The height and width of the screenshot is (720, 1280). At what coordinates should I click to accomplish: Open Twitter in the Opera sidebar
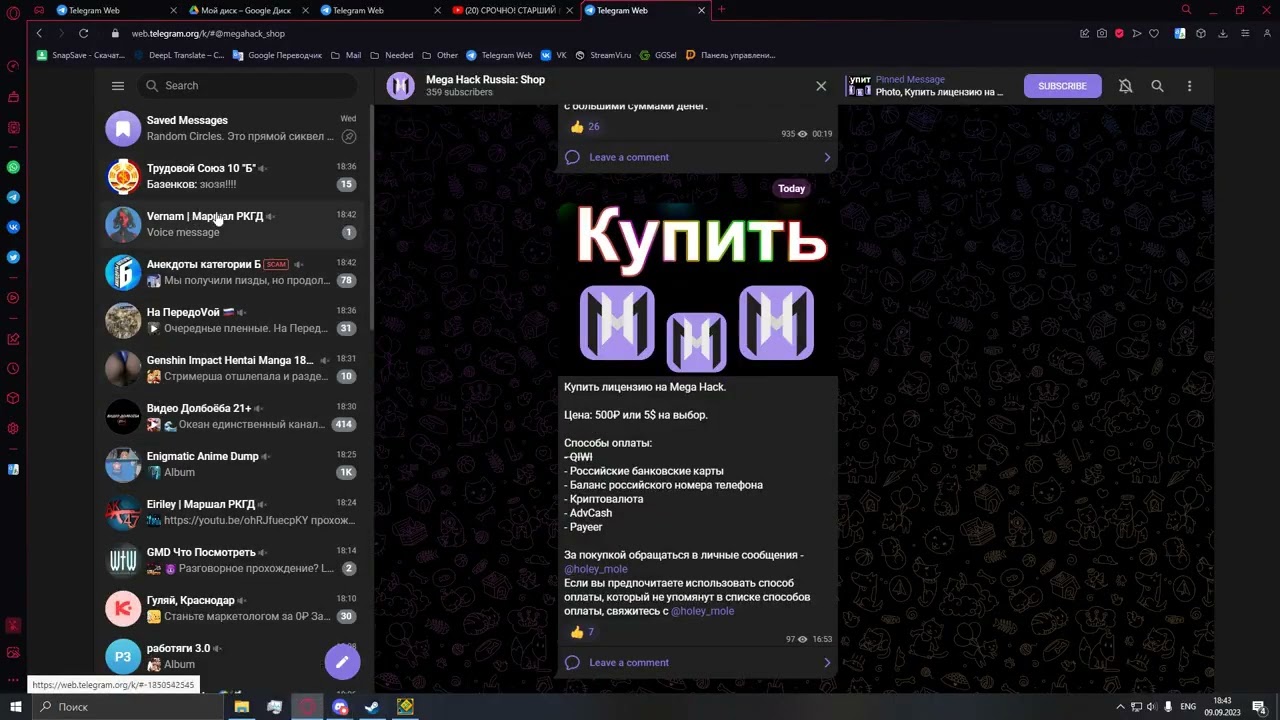coord(13,257)
